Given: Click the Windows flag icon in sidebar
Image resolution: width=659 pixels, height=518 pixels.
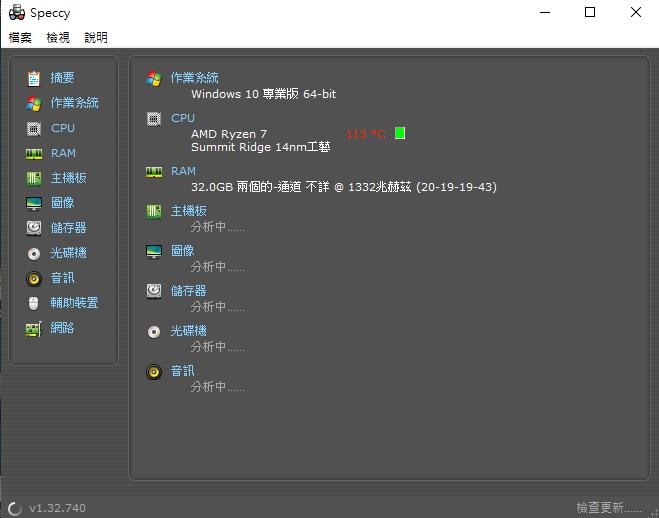Looking at the screenshot, I should coord(34,103).
